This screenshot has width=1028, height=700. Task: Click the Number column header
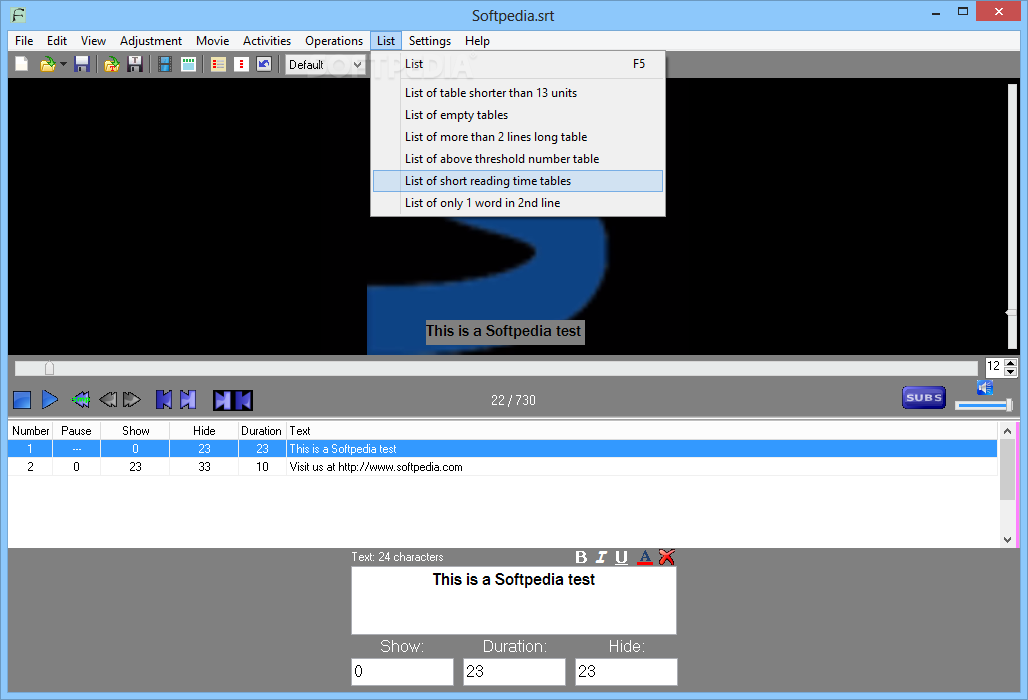coord(30,431)
